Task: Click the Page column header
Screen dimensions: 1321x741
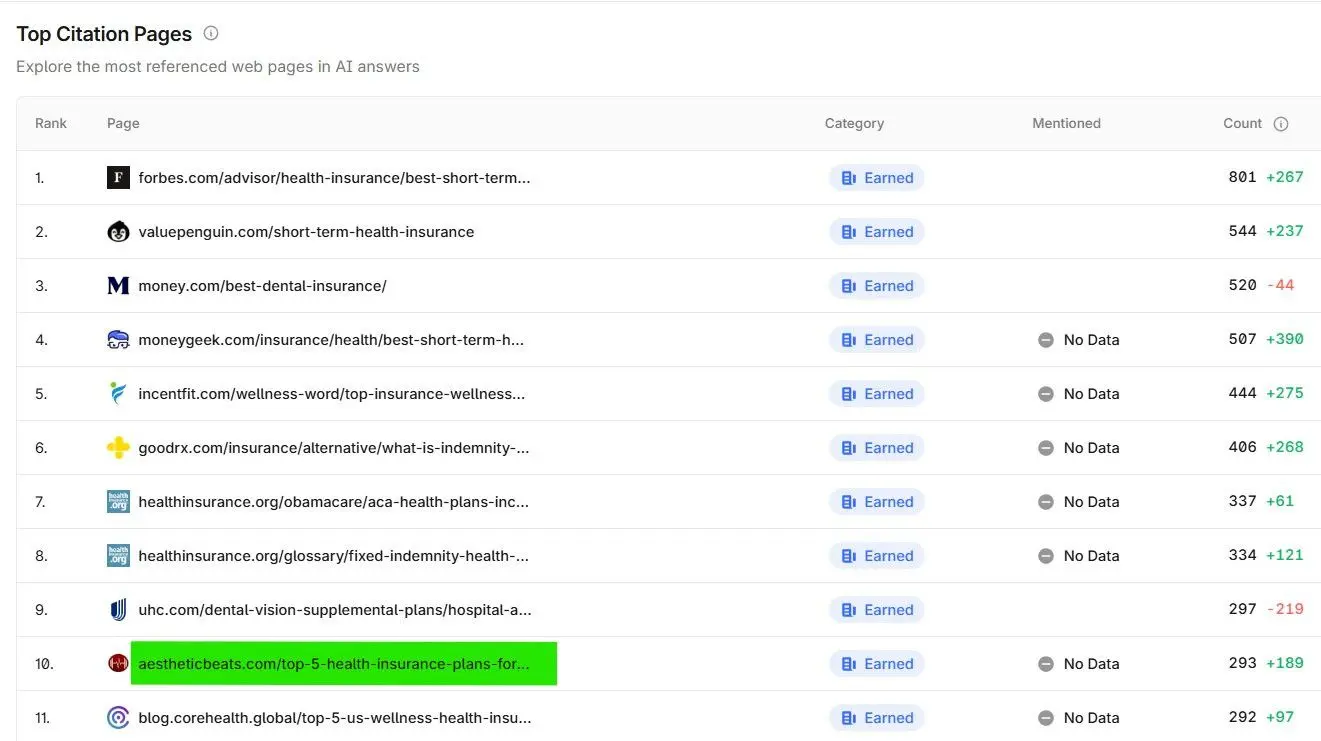Action: 123,124
